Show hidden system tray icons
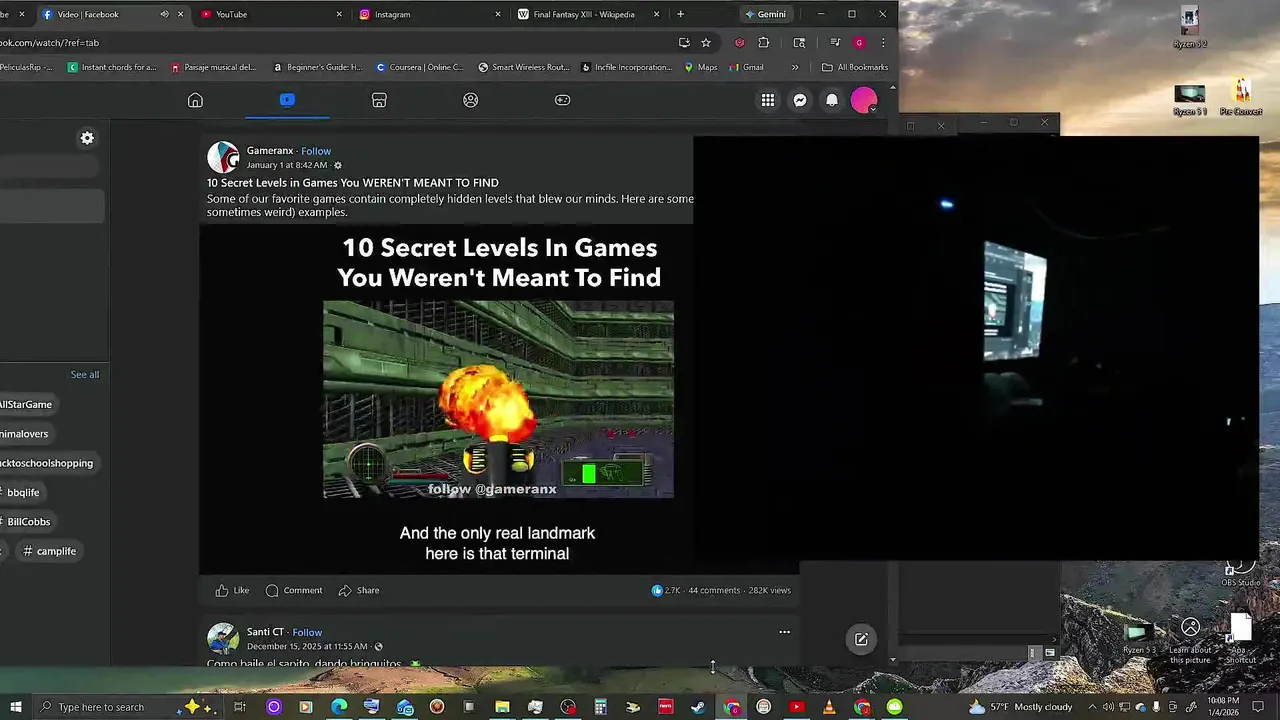This screenshot has width=1280, height=720. (x=1092, y=707)
